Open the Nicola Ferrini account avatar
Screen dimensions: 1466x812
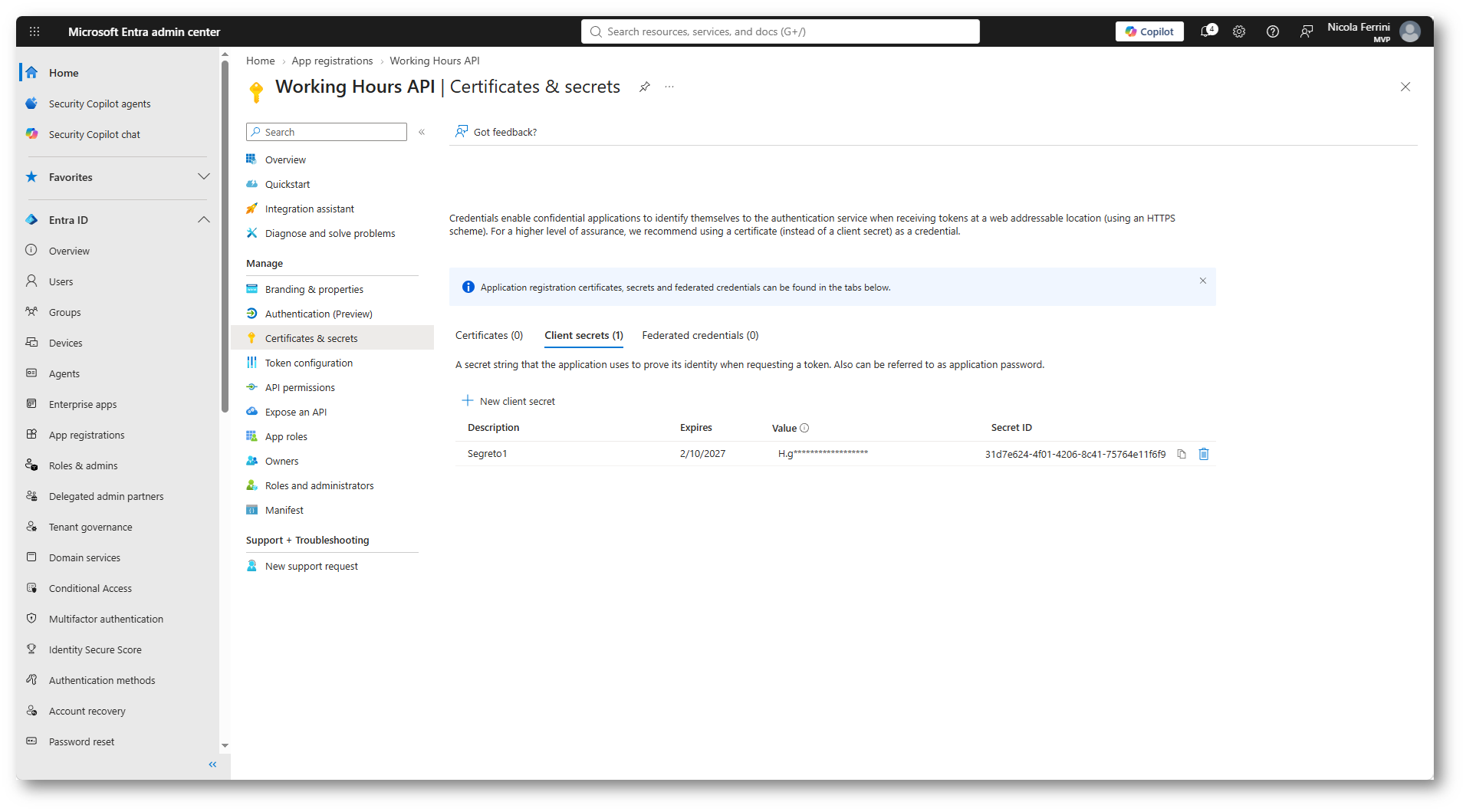coord(1410,31)
